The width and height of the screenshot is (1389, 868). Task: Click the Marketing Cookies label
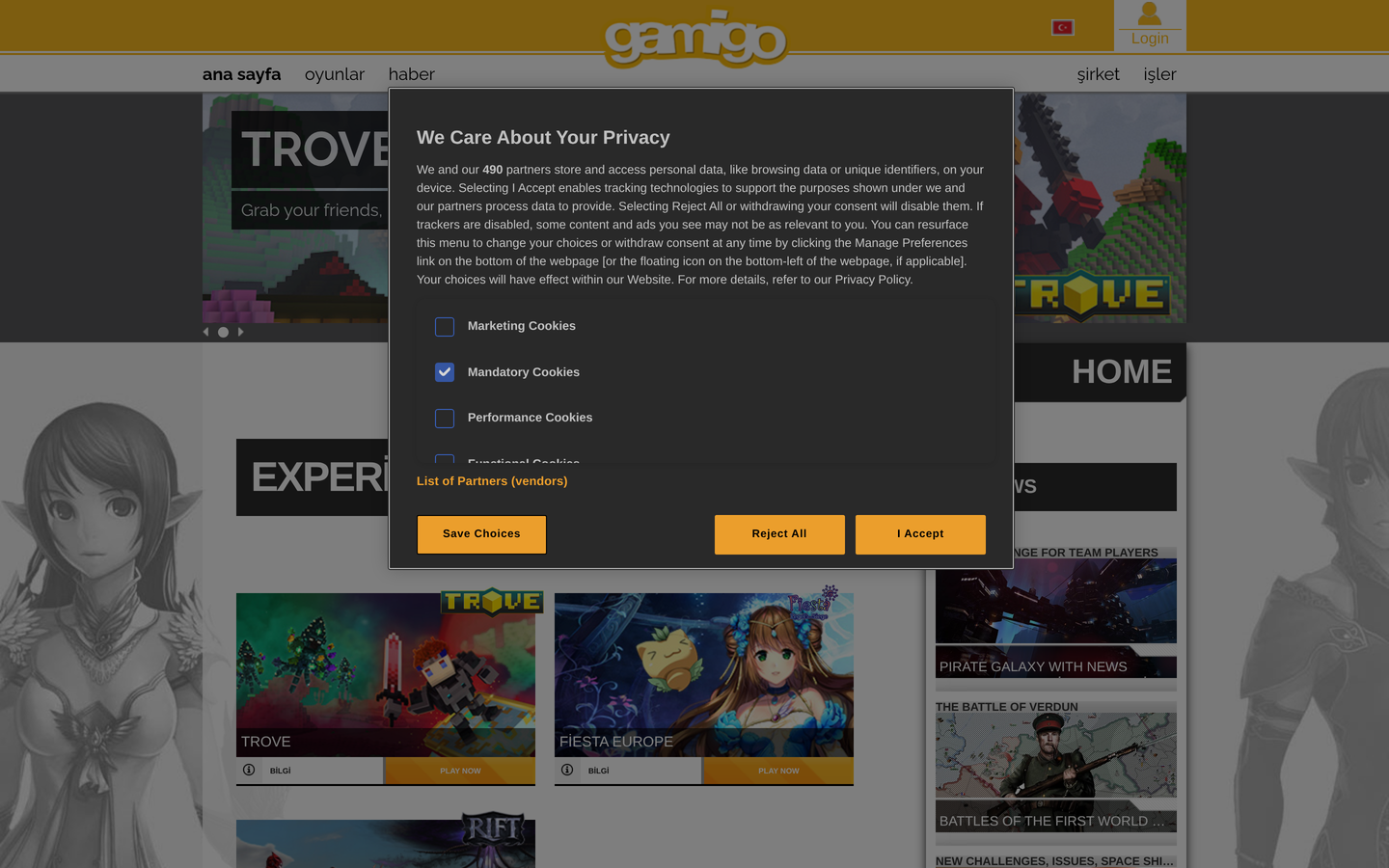pos(522,326)
